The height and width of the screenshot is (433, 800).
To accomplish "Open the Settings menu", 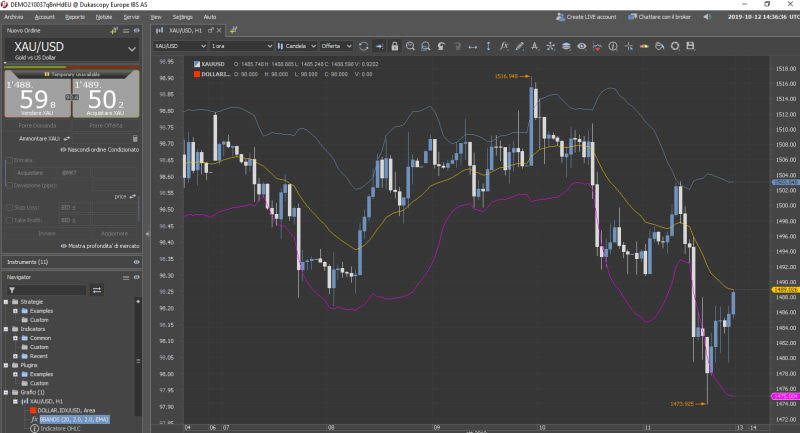I will [x=182, y=17].
